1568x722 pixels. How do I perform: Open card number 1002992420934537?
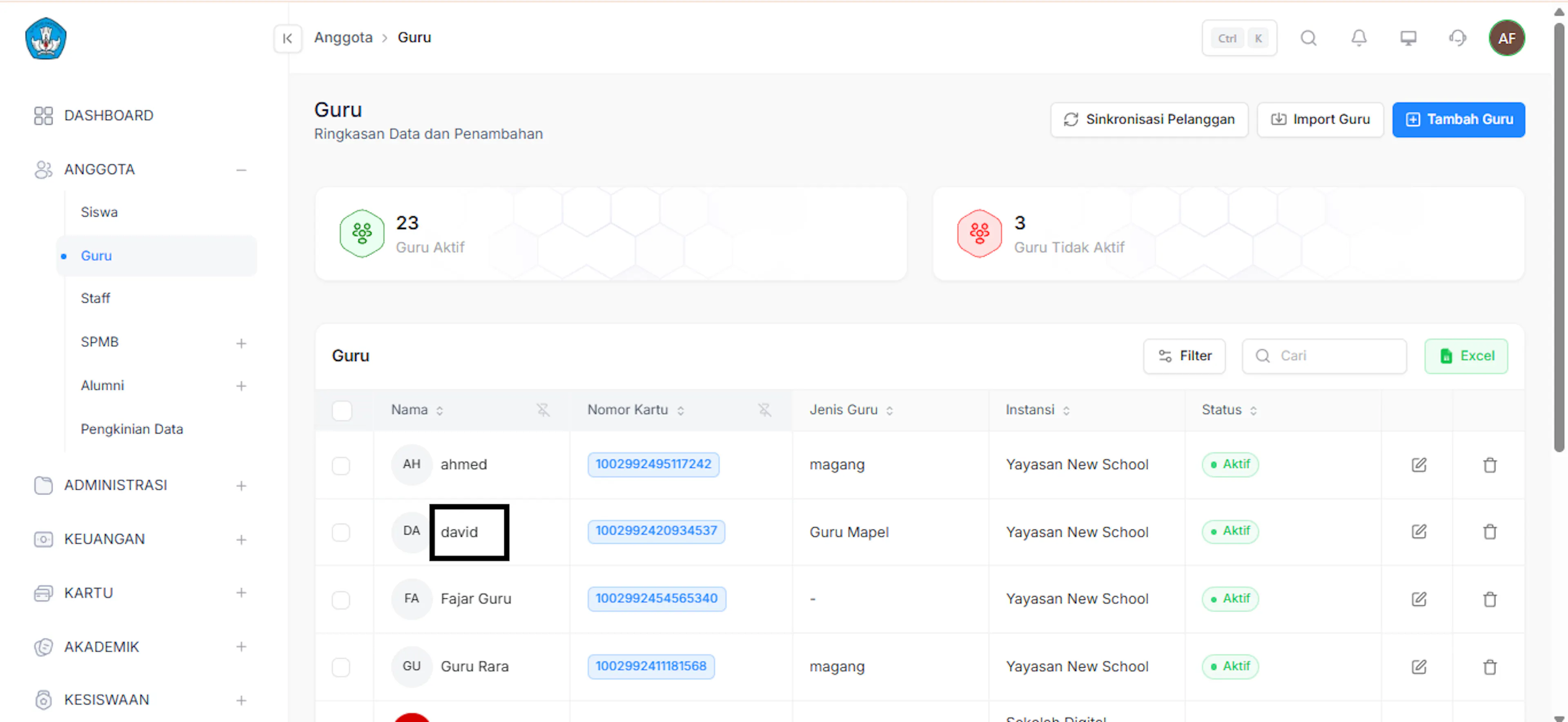[656, 531]
